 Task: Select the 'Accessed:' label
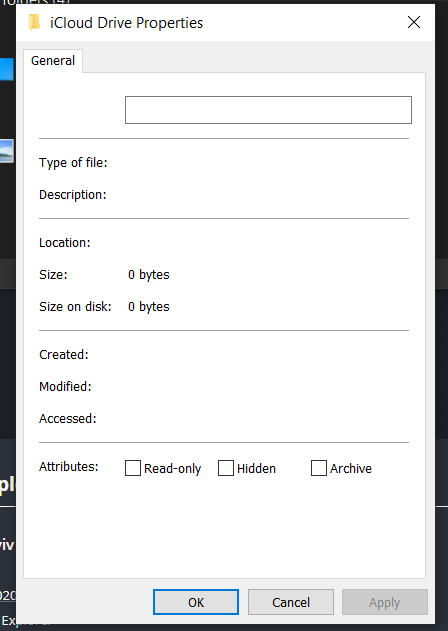coord(68,419)
